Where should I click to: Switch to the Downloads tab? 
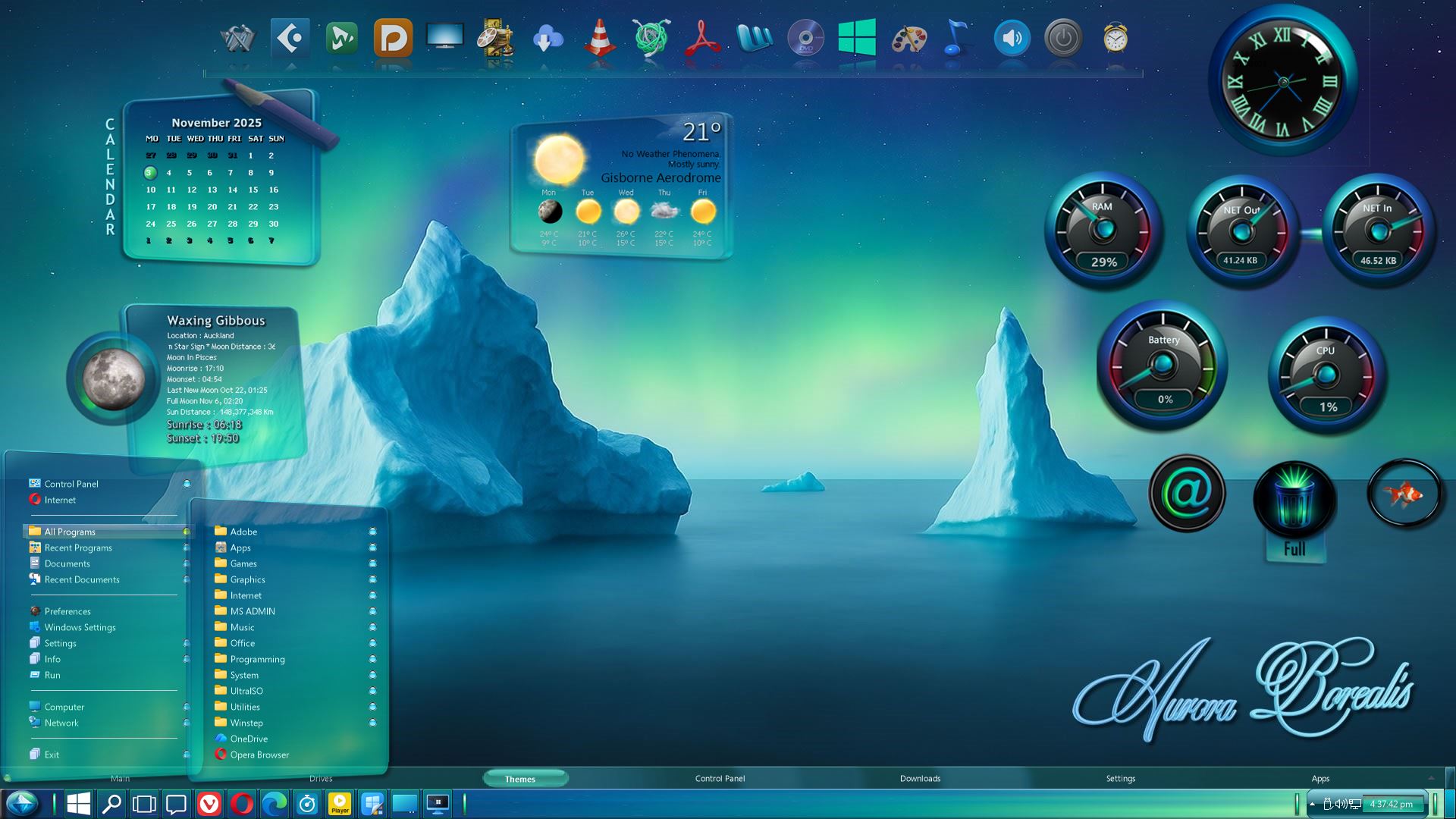point(920,779)
